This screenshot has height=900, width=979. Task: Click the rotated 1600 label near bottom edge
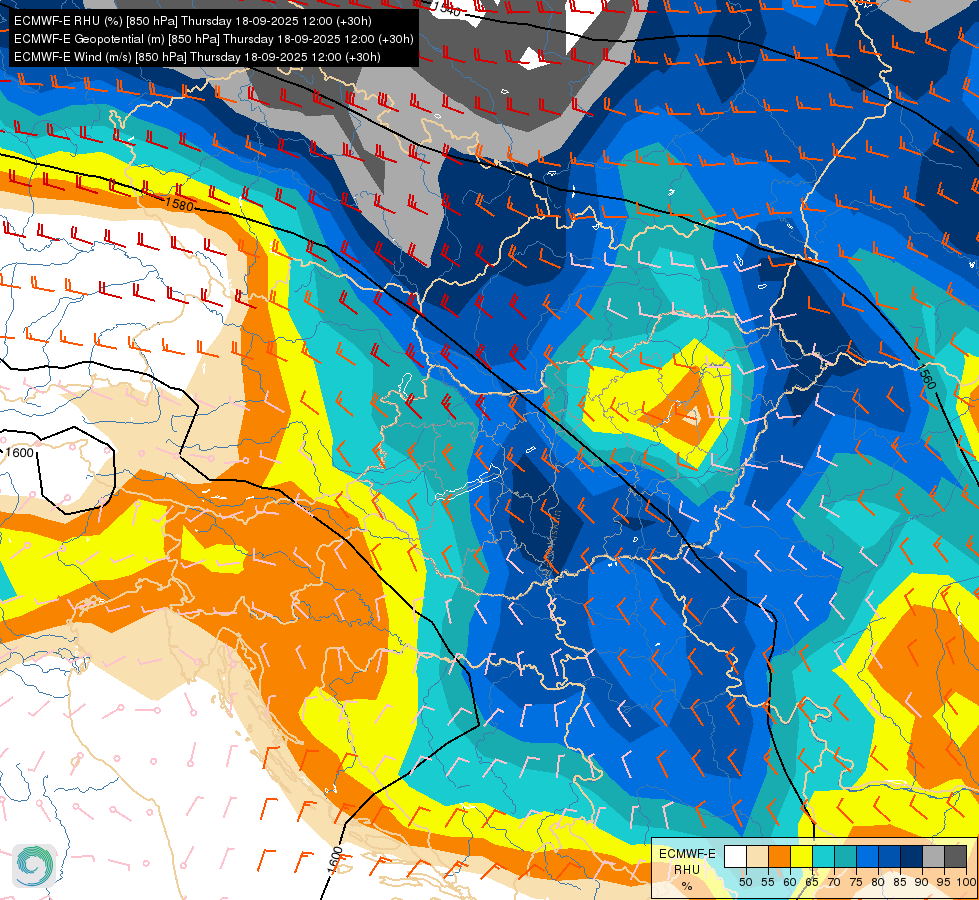[335, 860]
